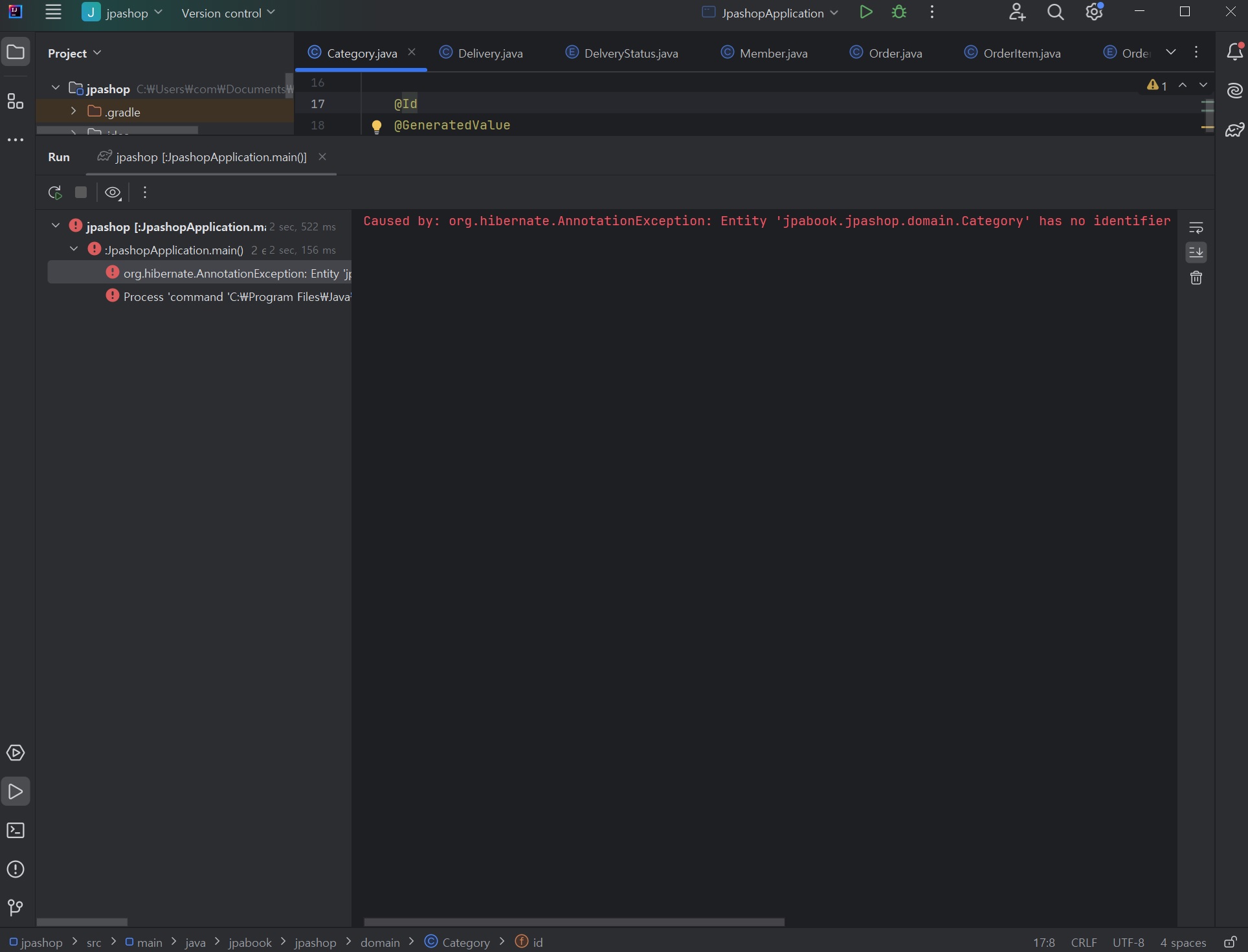The height and width of the screenshot is (952, 1248).
Task: Switch to OrderItem.java tab
Action: [1012, 53]
